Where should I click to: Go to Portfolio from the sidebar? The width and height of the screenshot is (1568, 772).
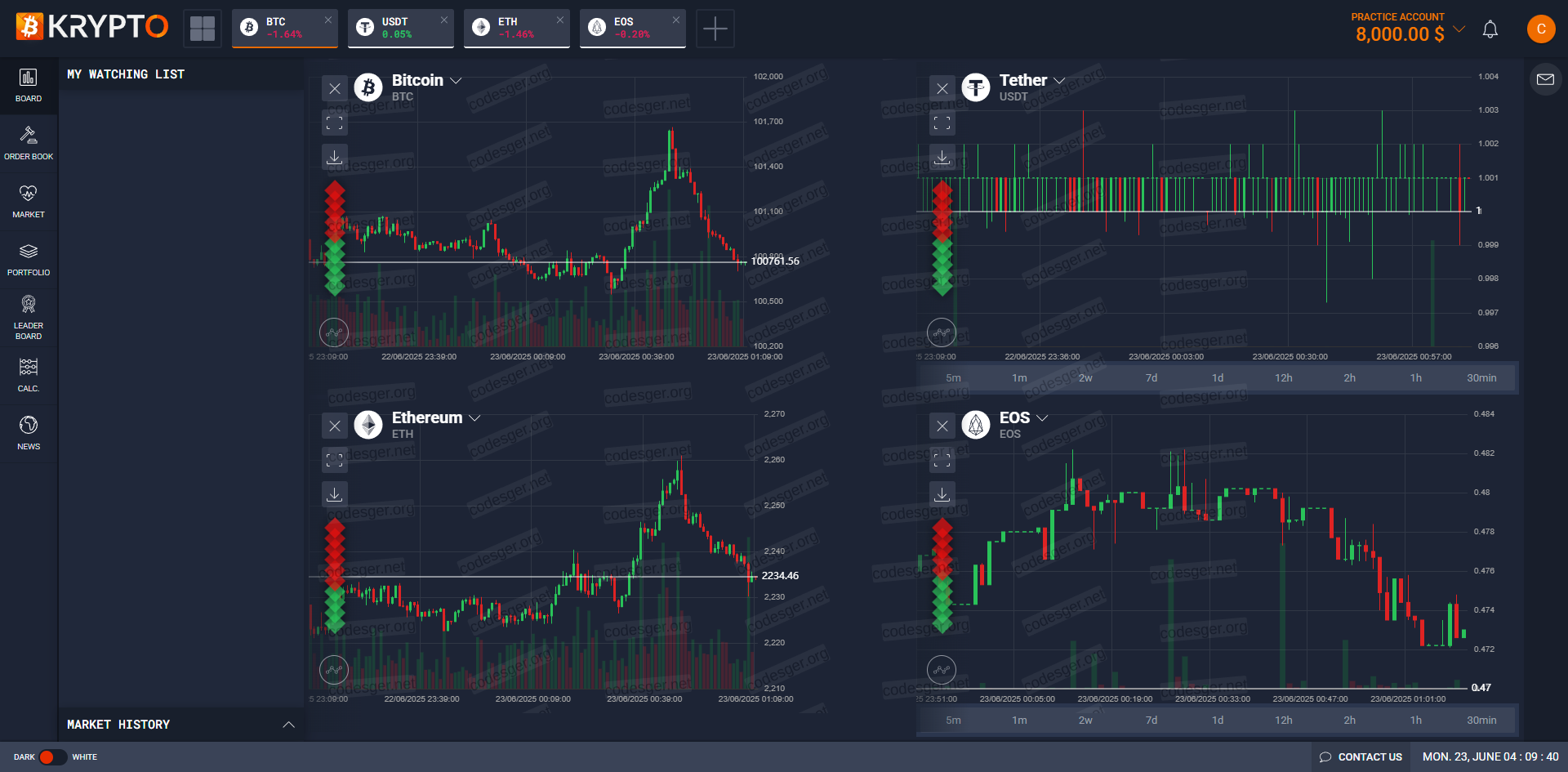[29, 259]
